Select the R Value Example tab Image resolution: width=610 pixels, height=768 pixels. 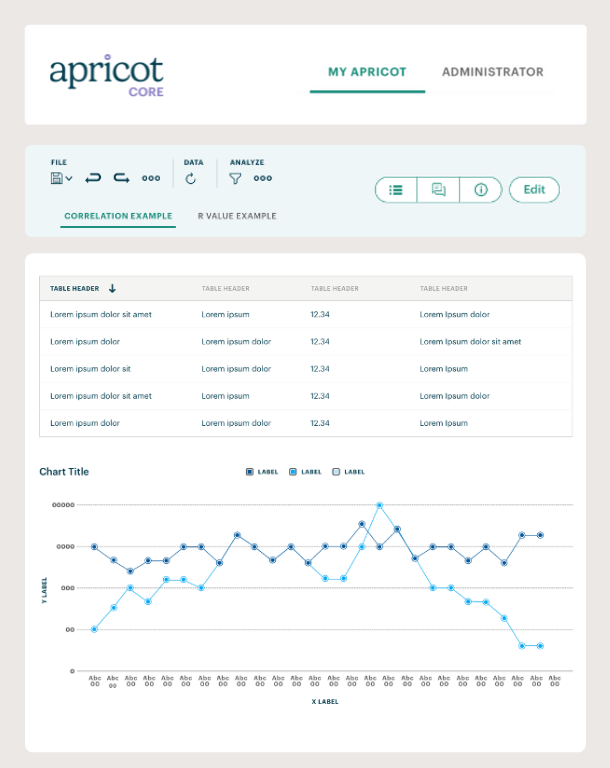tap(237, 216)
